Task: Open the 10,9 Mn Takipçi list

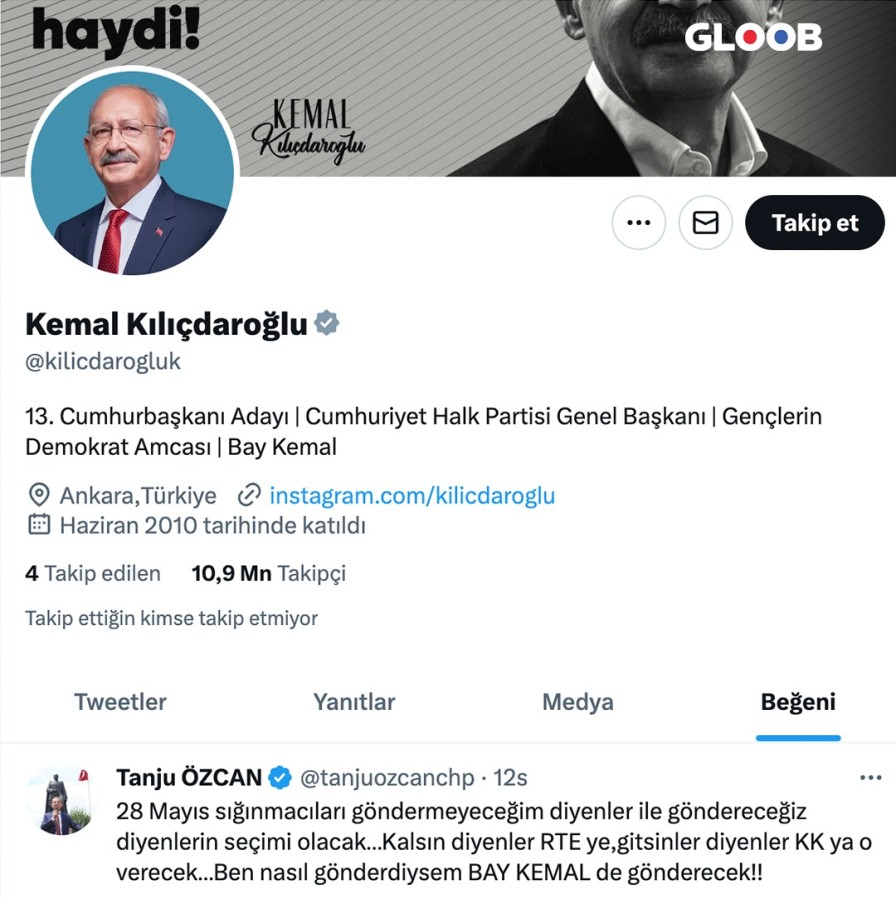Action: point(269,573)
